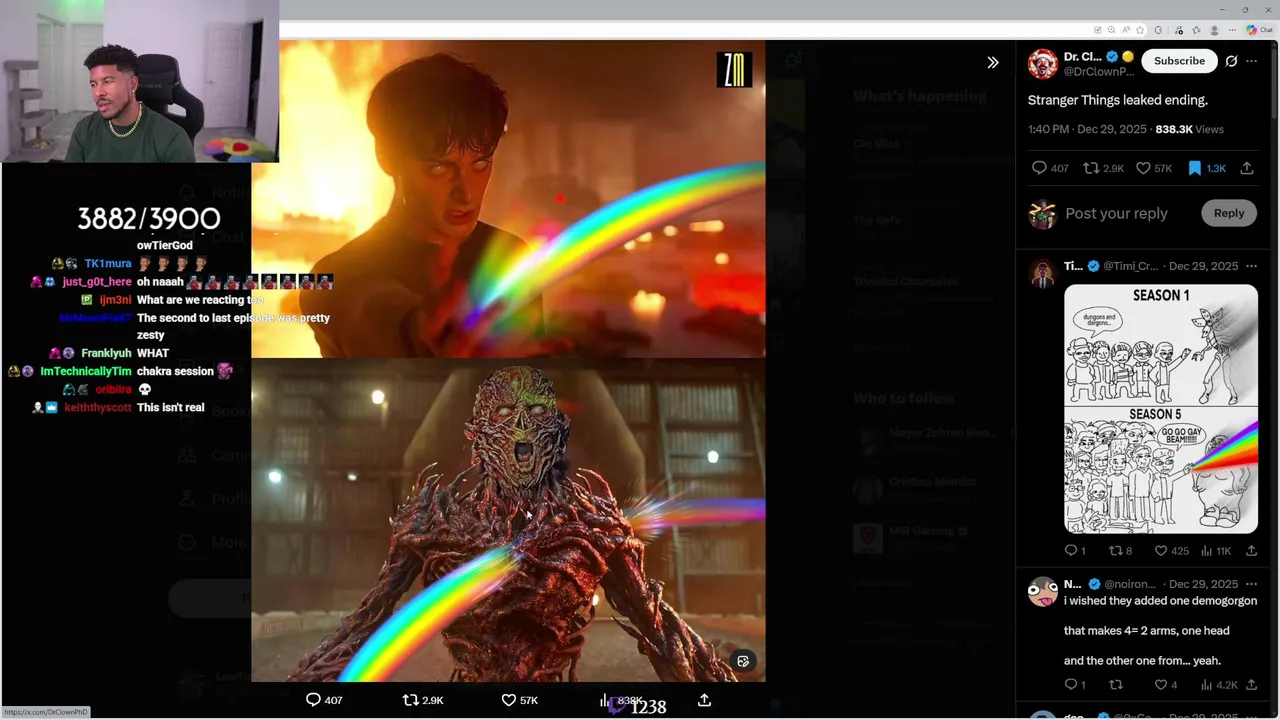Click share icon under the media viewer

[x=704, y=700]
